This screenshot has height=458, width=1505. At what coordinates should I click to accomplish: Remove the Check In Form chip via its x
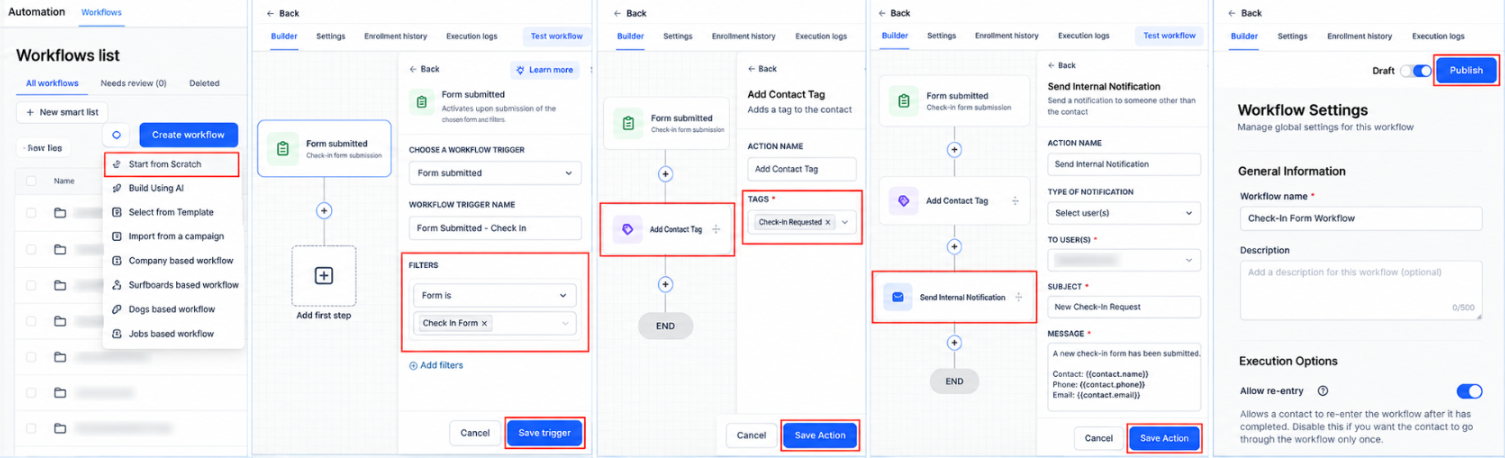[484, 323]
